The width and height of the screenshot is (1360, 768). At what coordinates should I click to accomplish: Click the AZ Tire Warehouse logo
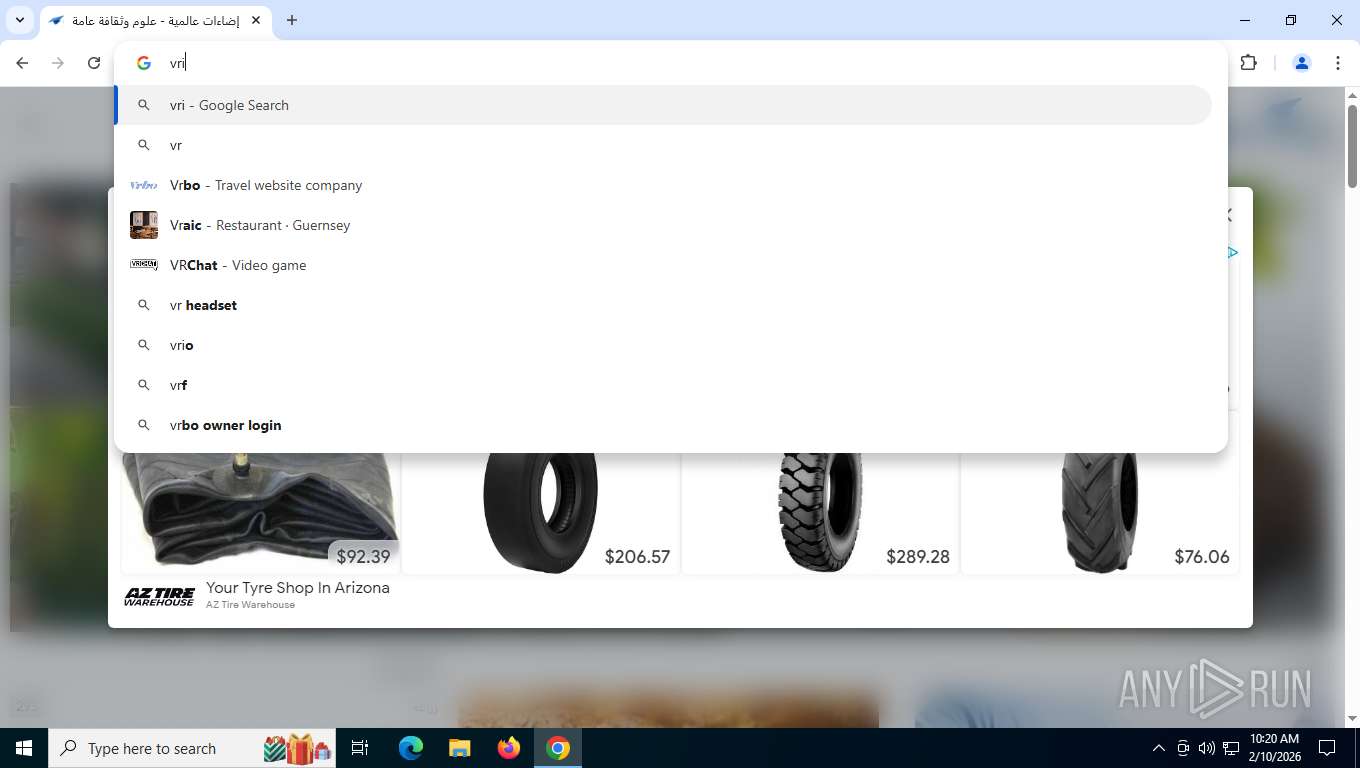(159, 597)
